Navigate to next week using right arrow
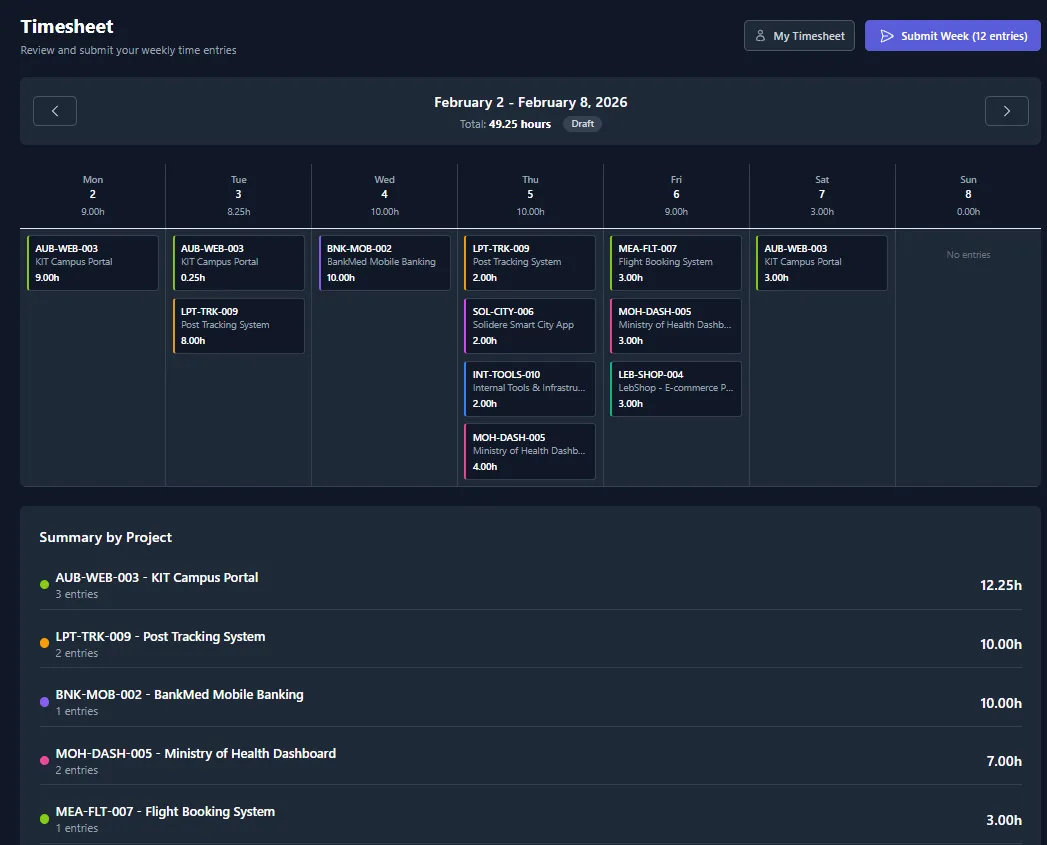Image resolution: width=1047 pixels, height=845 pixels. (x=1006, y=110)
